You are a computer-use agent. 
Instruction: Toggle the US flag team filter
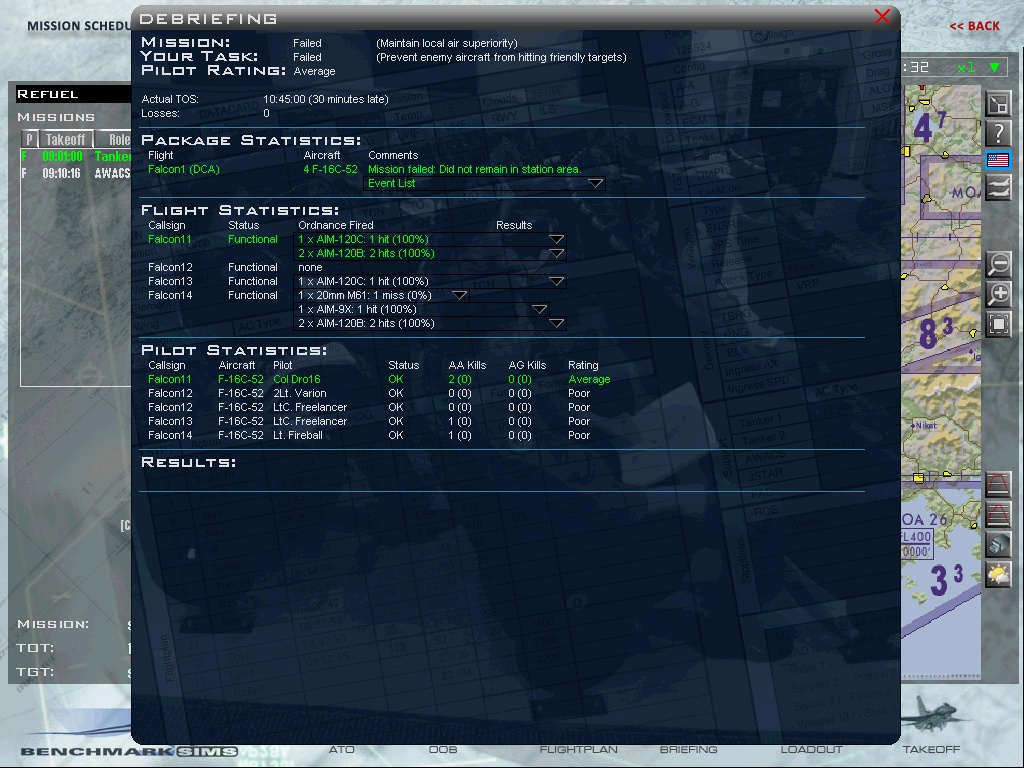pos(998,161)
